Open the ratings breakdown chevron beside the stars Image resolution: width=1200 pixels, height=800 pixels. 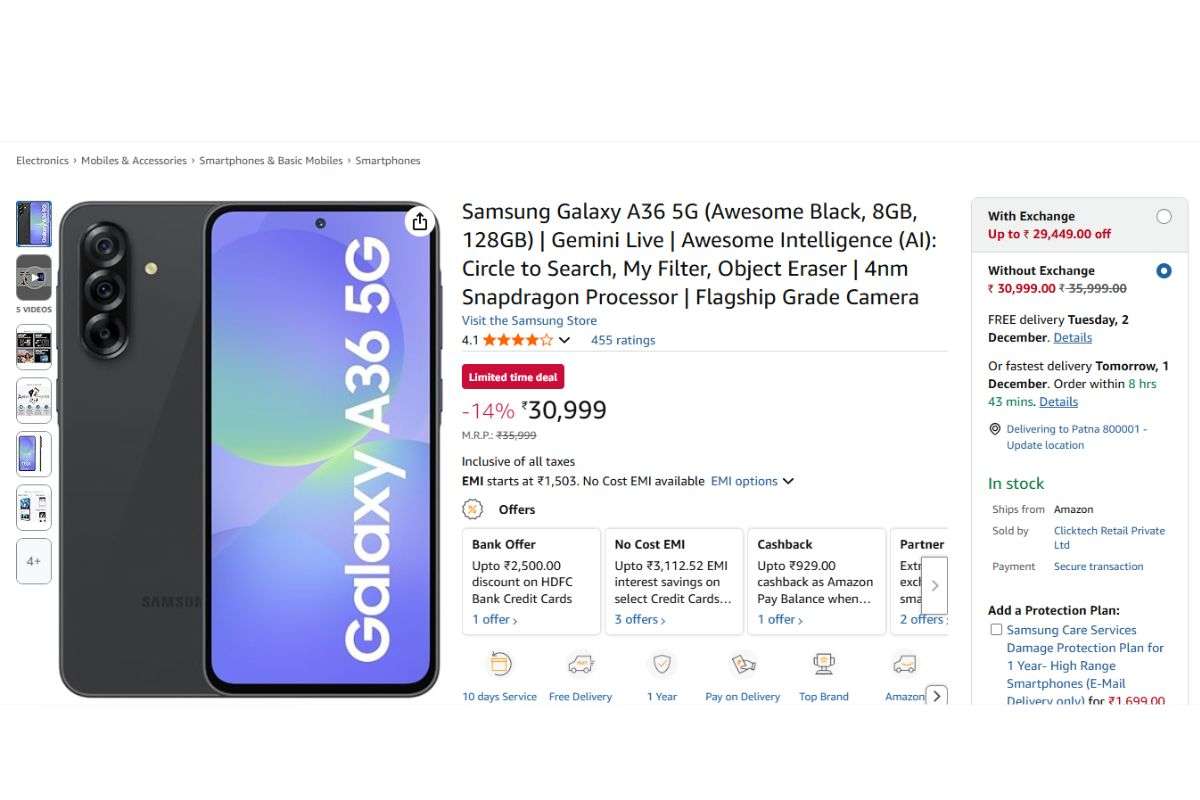(565, 340)
